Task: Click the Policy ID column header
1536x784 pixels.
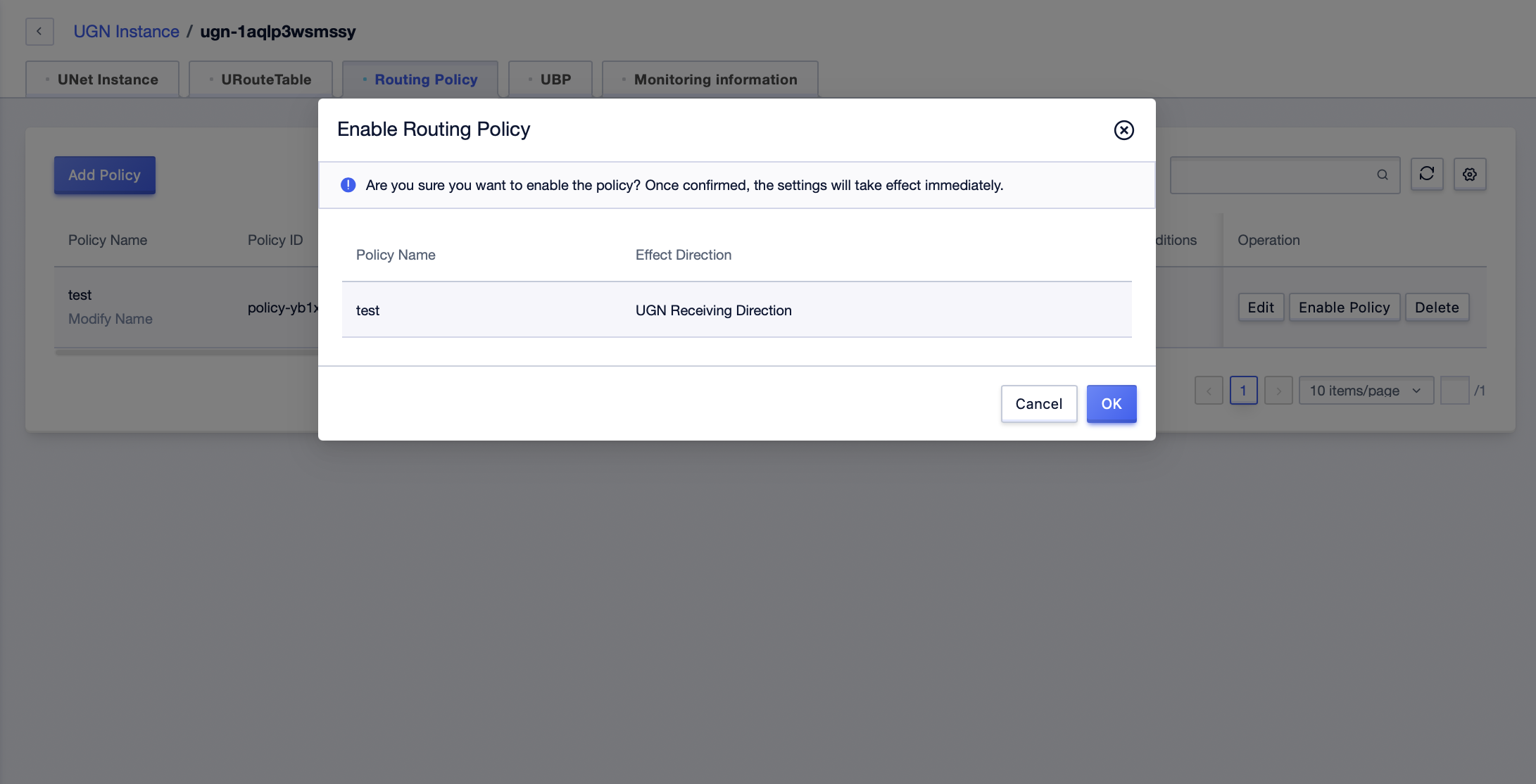Action: click(x=275, y=240)
